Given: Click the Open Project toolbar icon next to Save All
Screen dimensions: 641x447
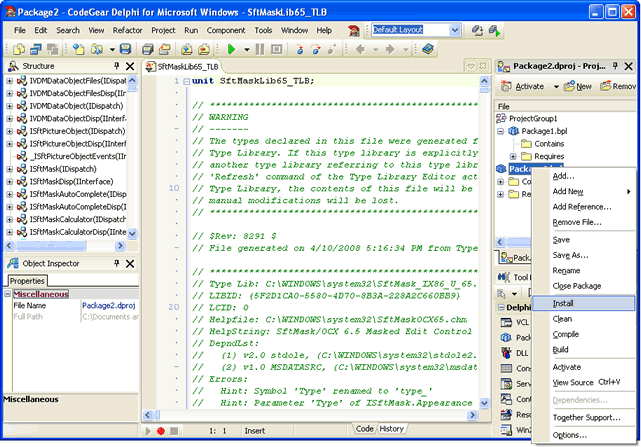Looking at the screenshot, I should pos(165,49).
